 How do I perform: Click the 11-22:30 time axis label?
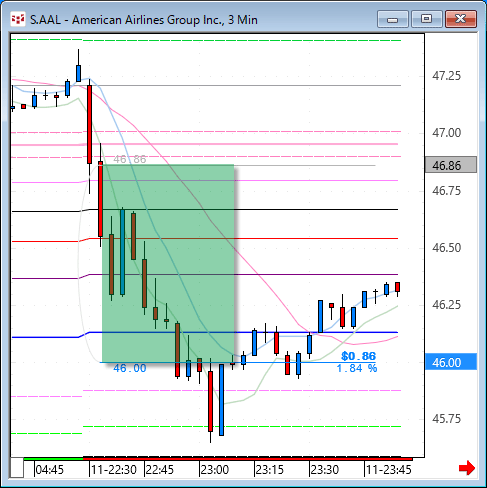[114, 470]
